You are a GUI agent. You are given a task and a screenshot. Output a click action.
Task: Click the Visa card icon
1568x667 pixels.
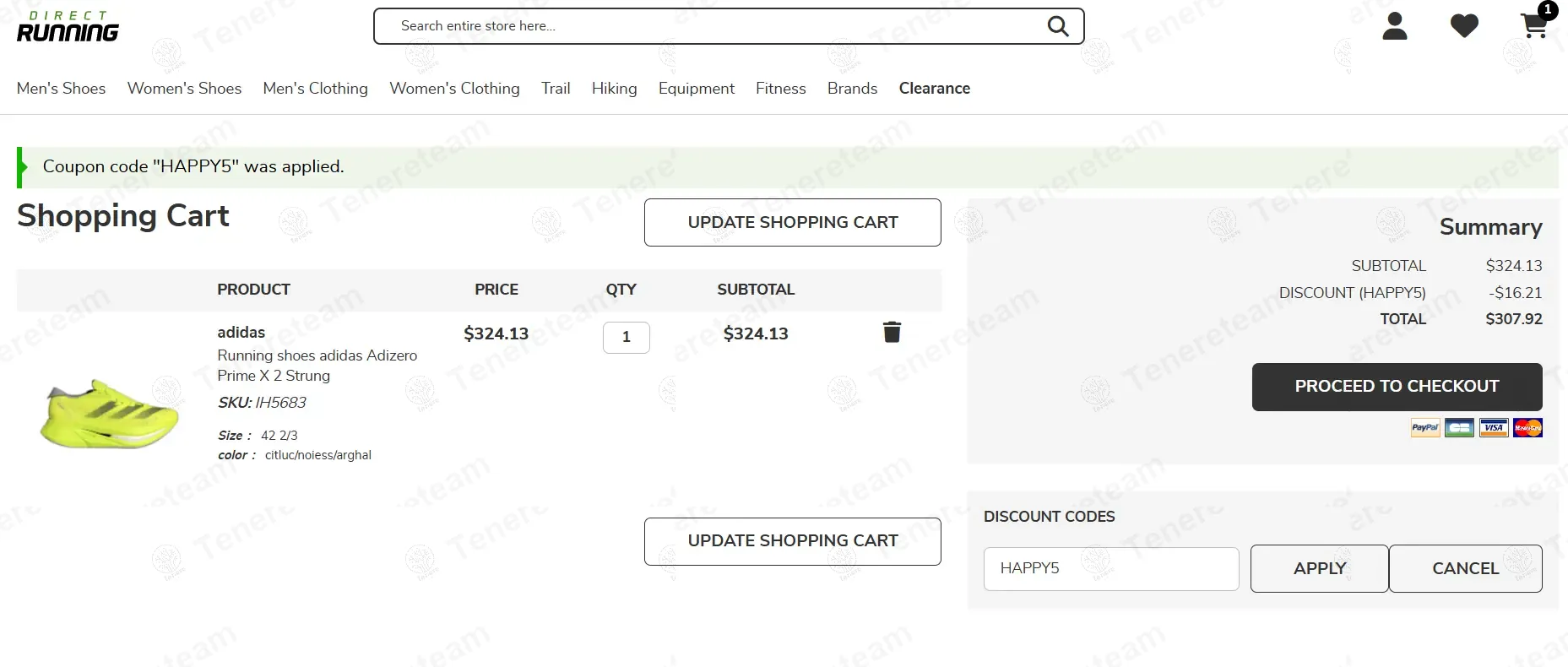coord(1494,428)
